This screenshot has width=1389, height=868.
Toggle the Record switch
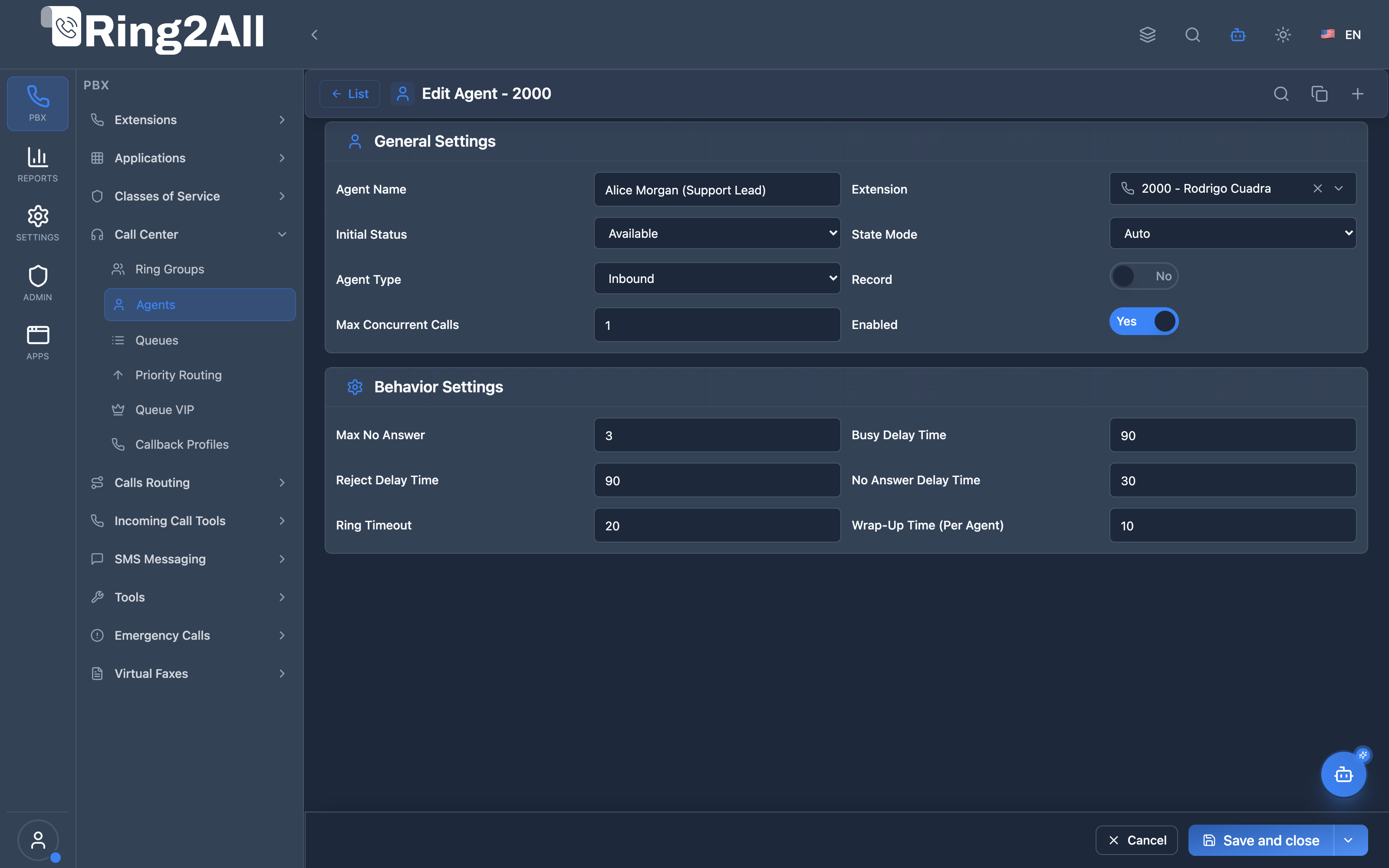click(x=1143, y=276)
